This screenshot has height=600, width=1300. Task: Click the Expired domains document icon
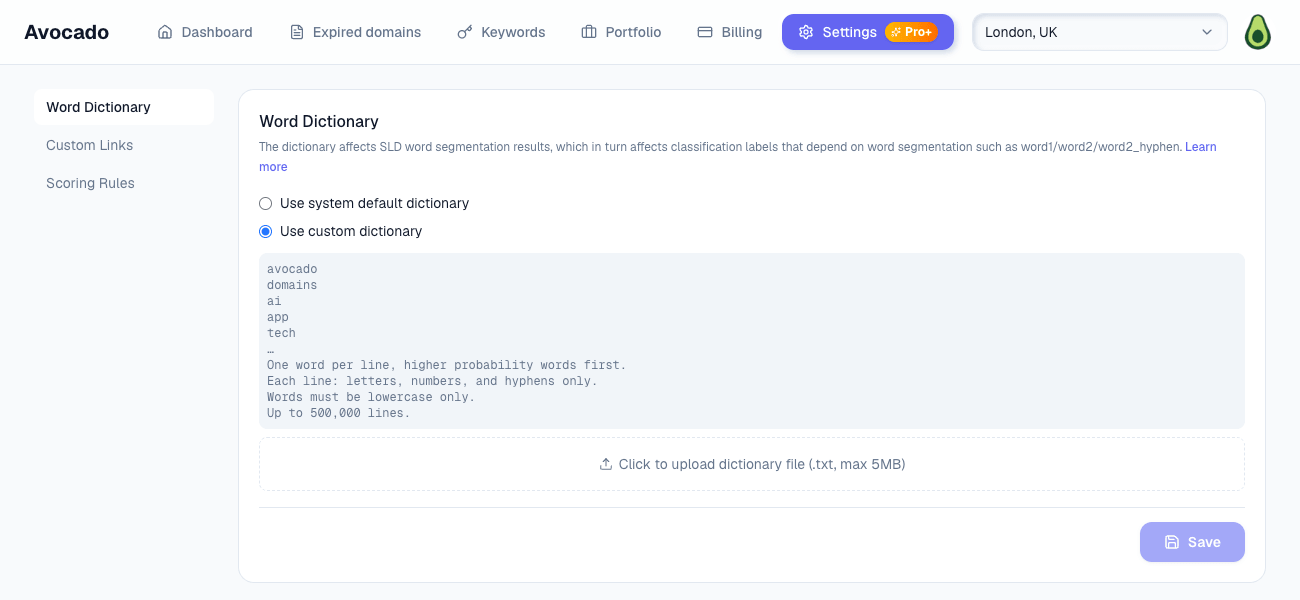(297, 32)
